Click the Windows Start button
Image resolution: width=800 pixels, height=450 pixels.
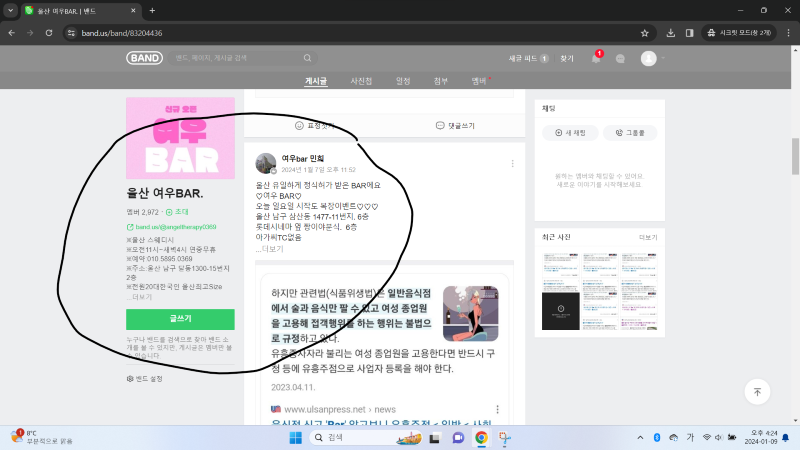coord(295,438)
